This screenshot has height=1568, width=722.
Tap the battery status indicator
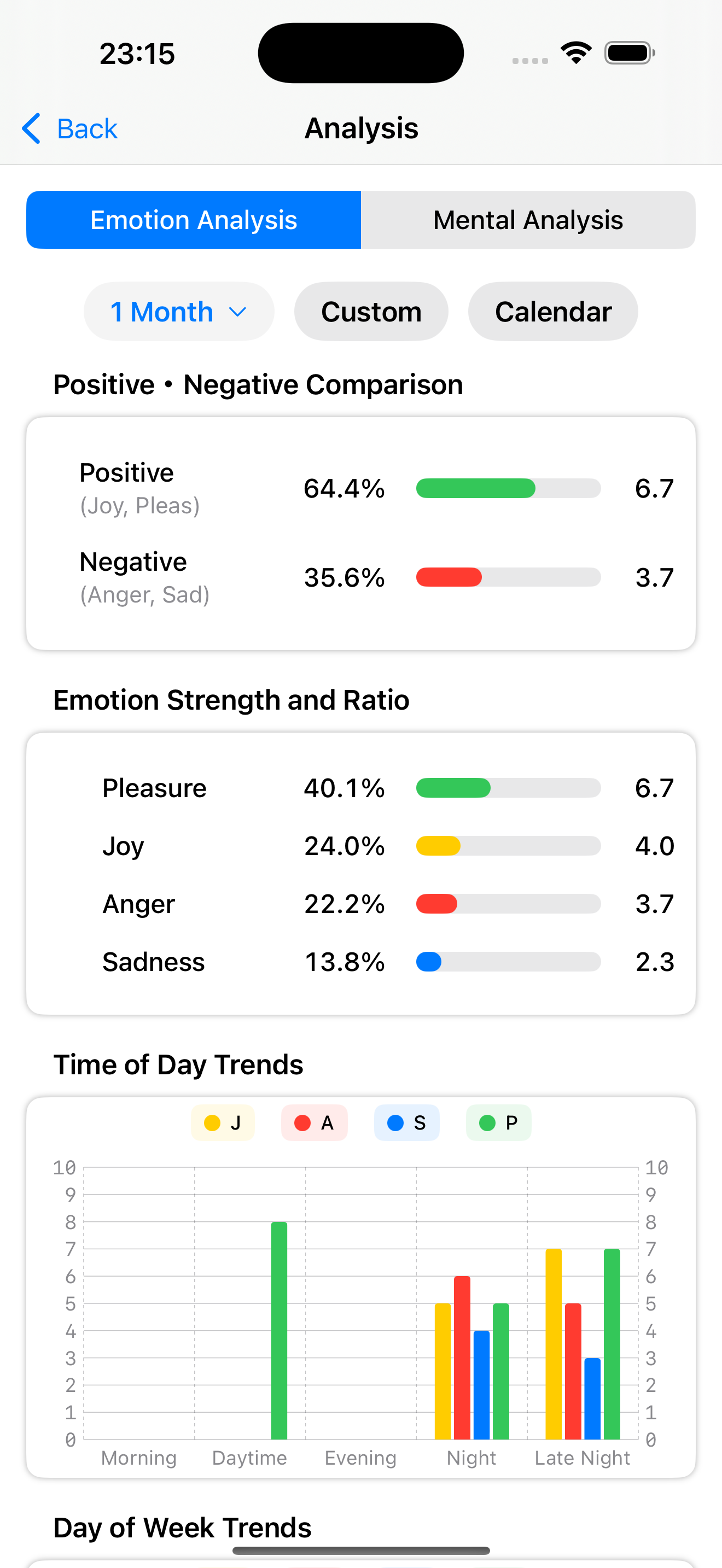(628, 52)
